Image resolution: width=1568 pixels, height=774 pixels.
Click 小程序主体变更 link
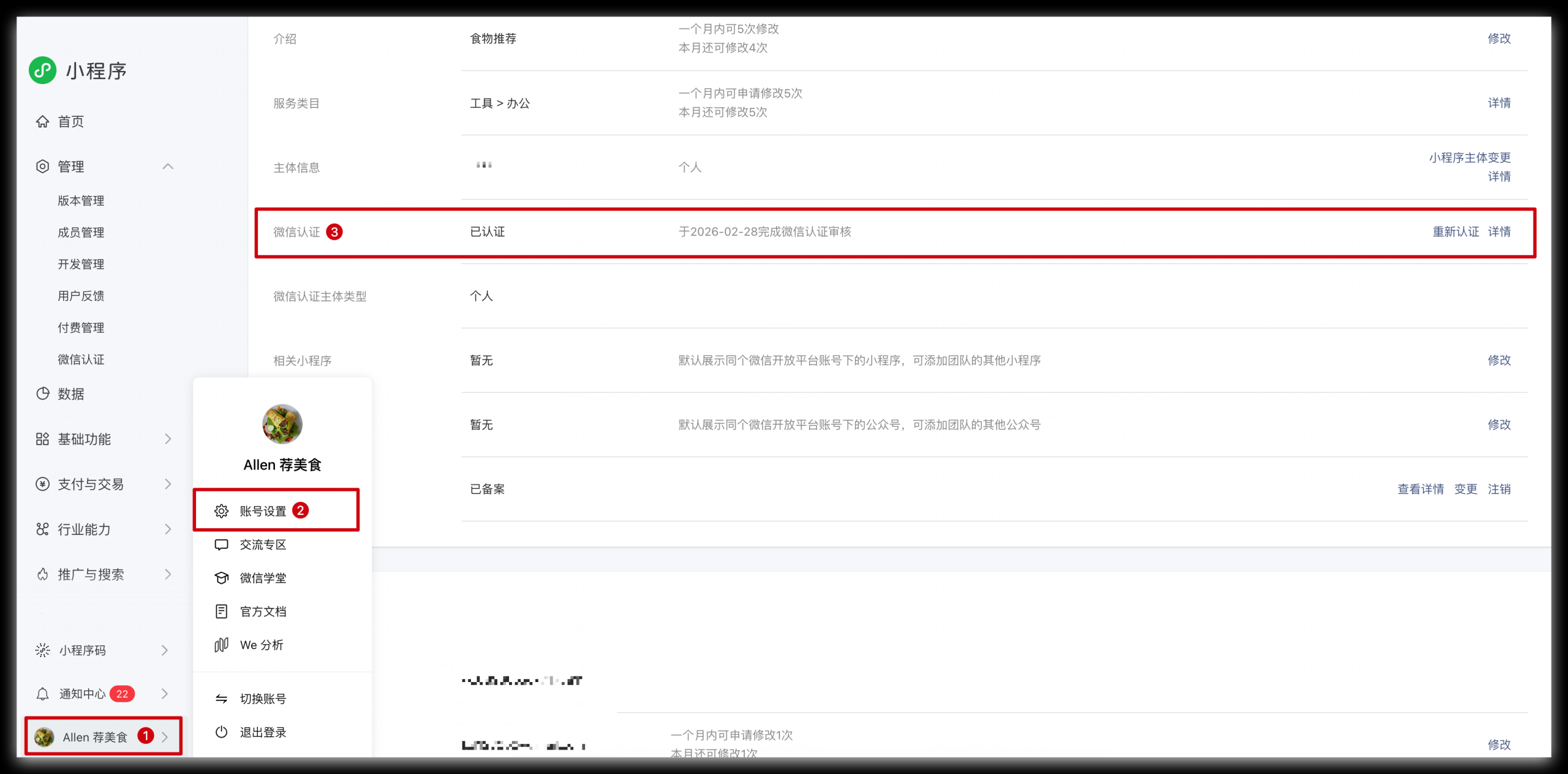1469,157
